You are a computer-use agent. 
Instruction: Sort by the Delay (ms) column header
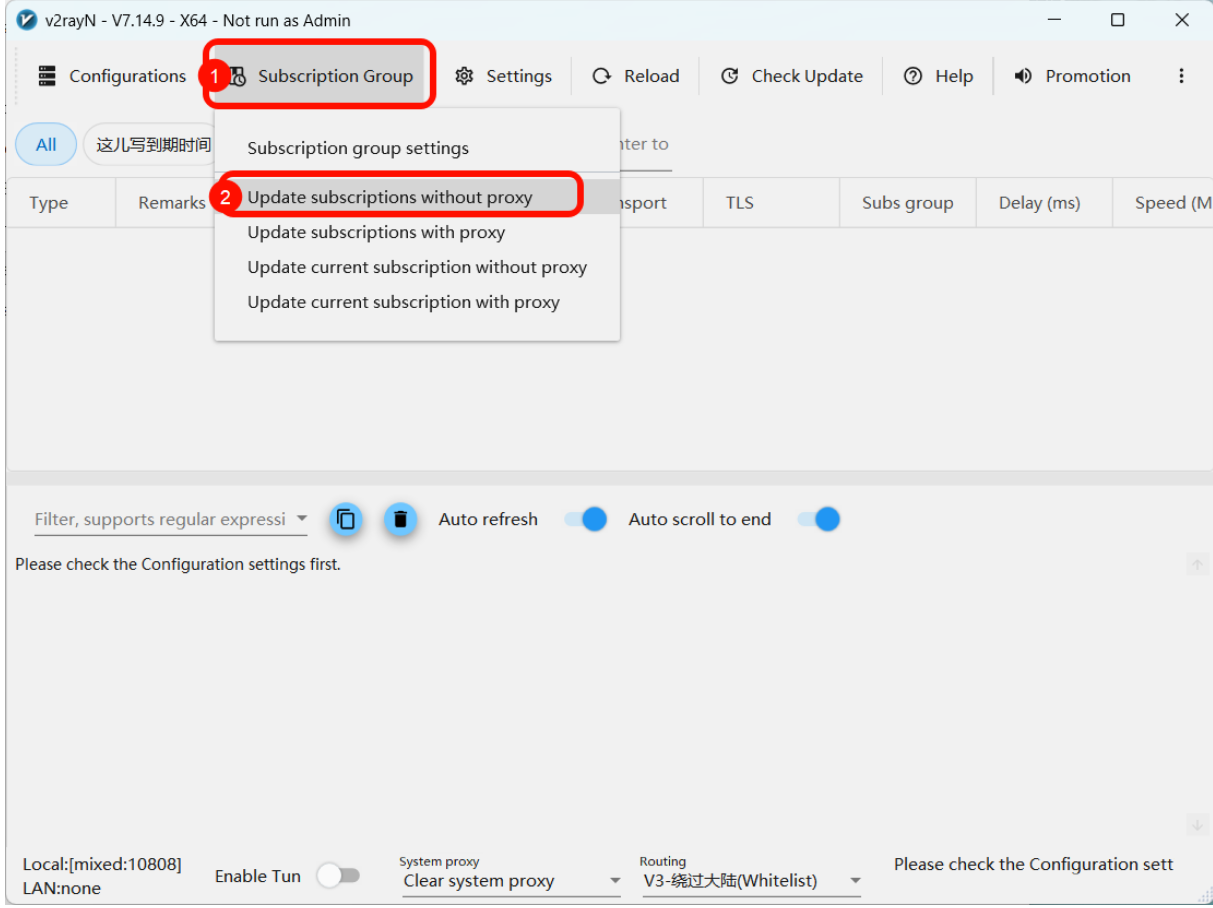pos(1039,203)
